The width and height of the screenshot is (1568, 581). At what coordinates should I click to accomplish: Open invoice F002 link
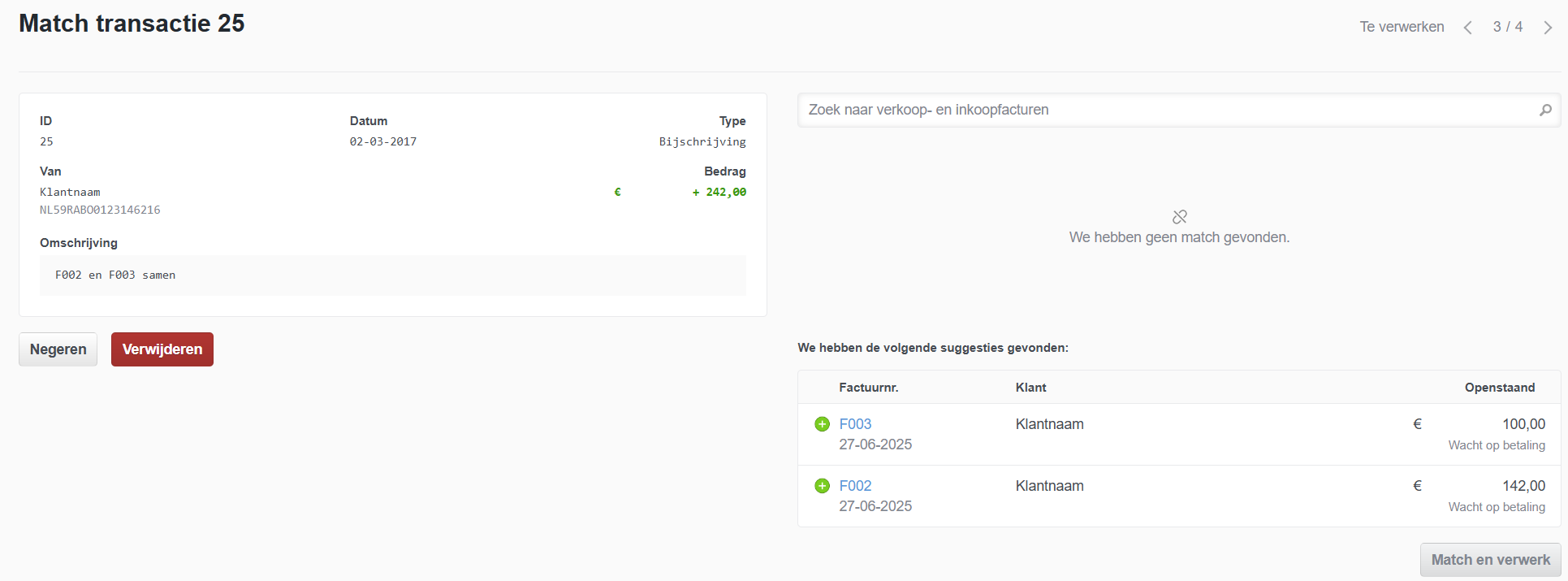click(x=855, y=486)
